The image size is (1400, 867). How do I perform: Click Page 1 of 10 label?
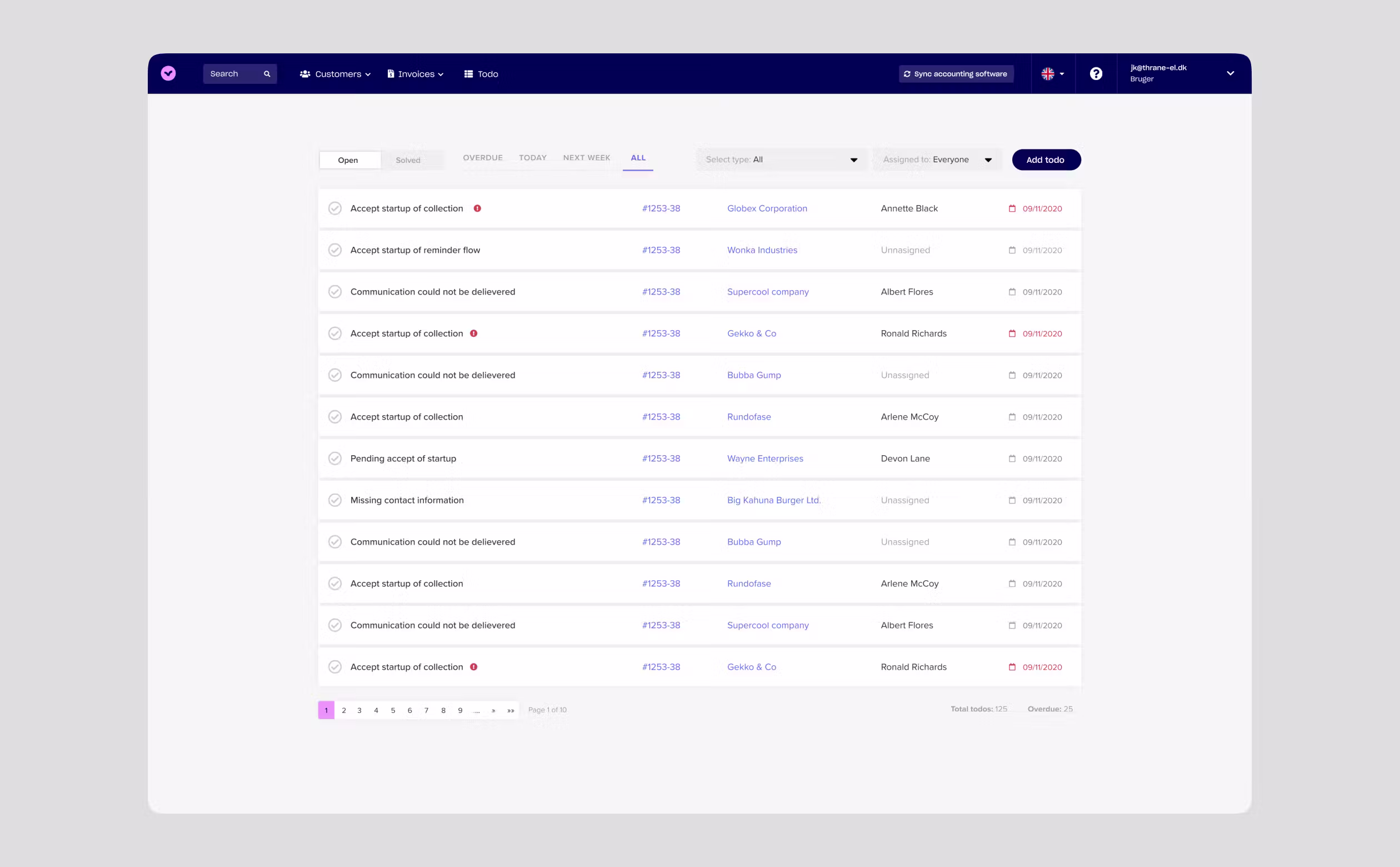tap(547, 710)
